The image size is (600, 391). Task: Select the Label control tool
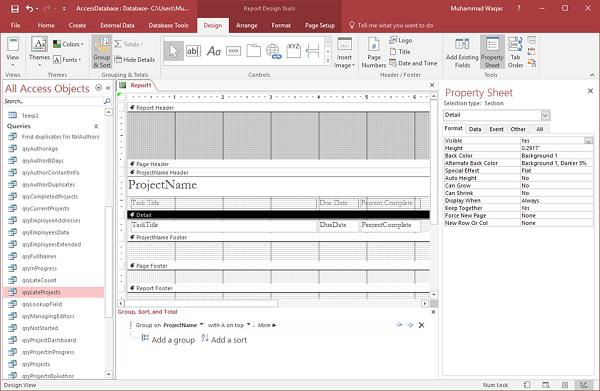[214, 51]
